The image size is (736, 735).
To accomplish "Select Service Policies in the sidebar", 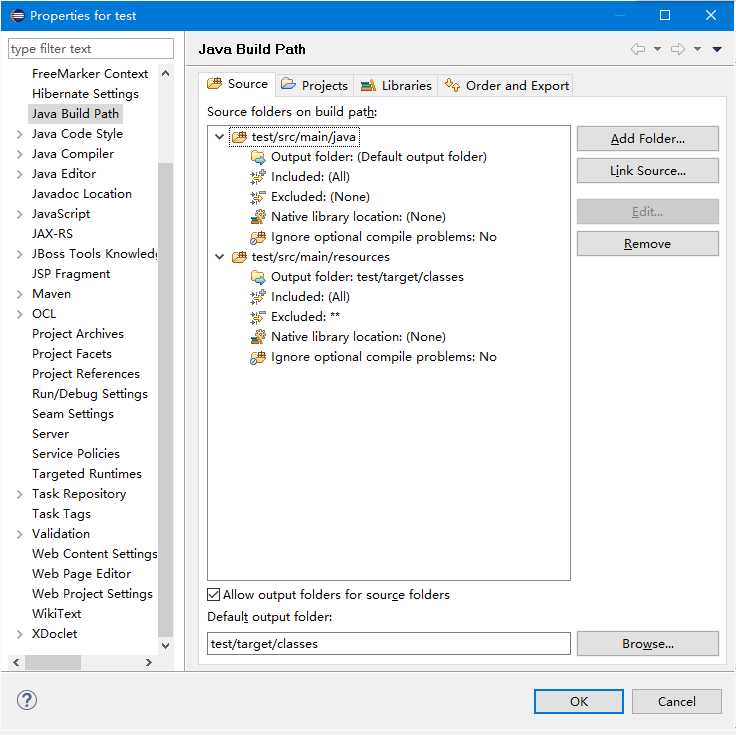I will tap(76, 454).
